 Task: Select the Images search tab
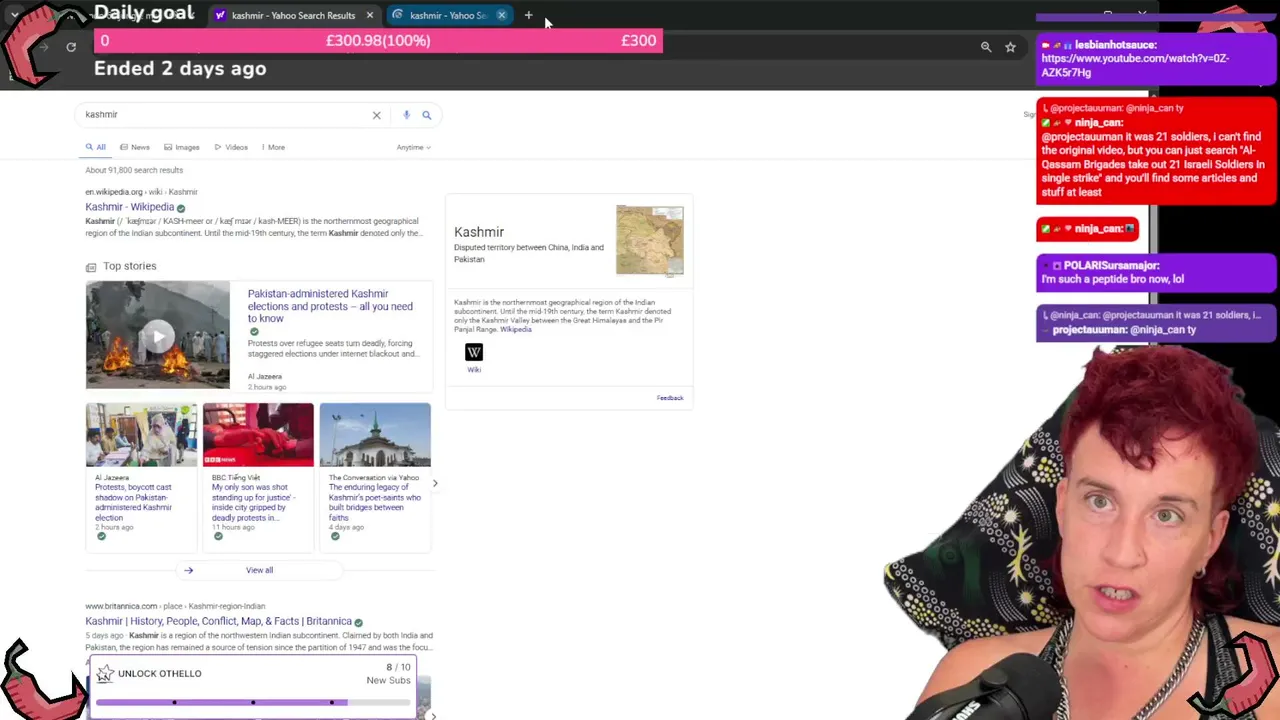[x=182, y=147]
